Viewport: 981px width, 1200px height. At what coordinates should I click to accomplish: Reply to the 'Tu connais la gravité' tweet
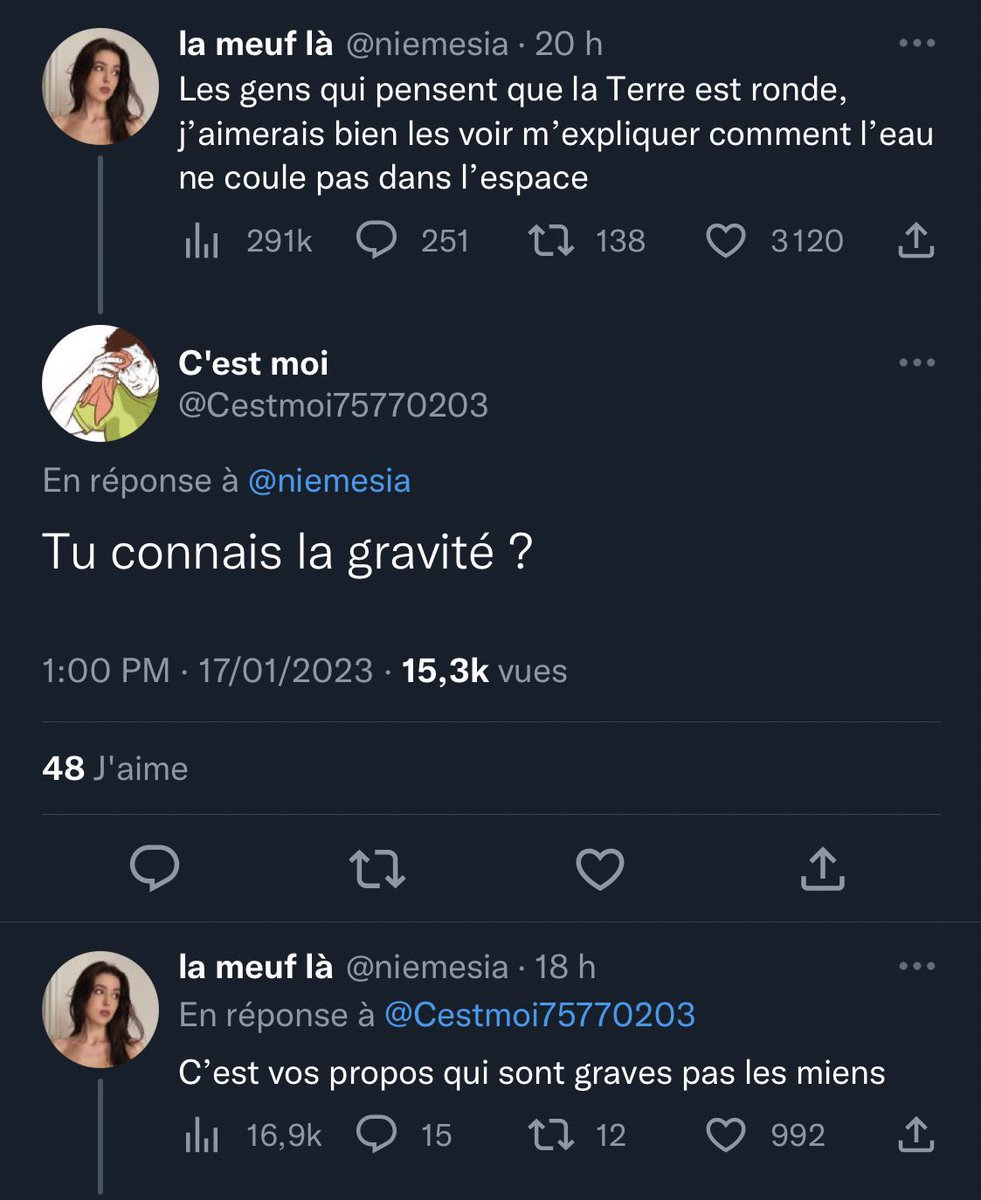(155, 869)
